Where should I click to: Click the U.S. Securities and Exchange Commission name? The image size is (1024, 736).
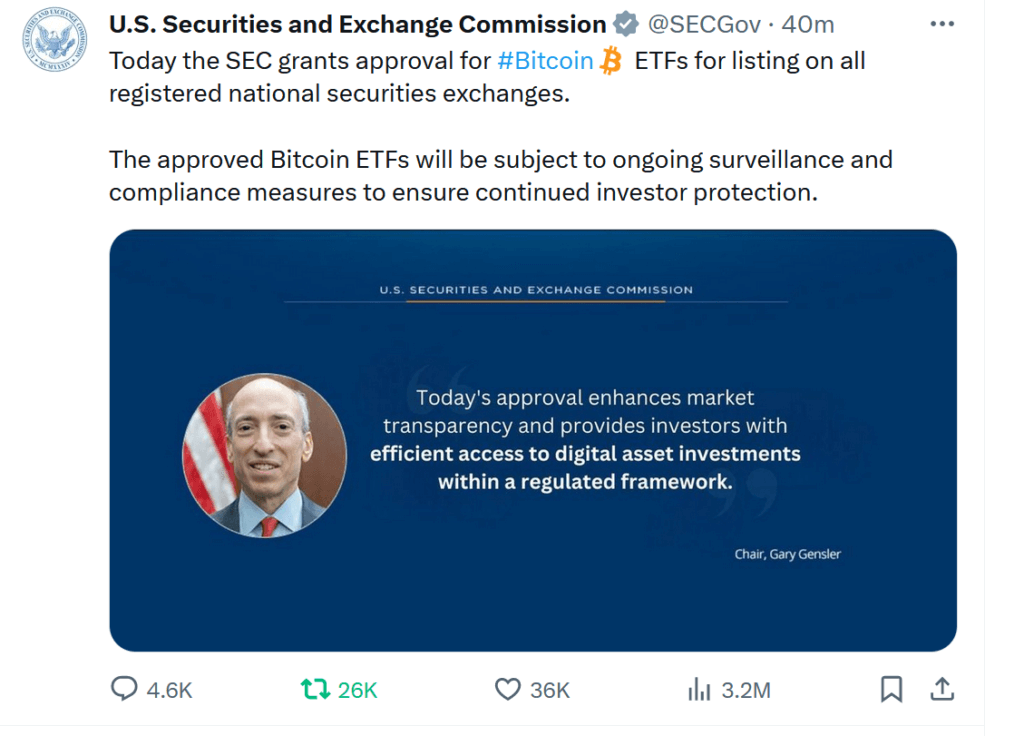358,23
